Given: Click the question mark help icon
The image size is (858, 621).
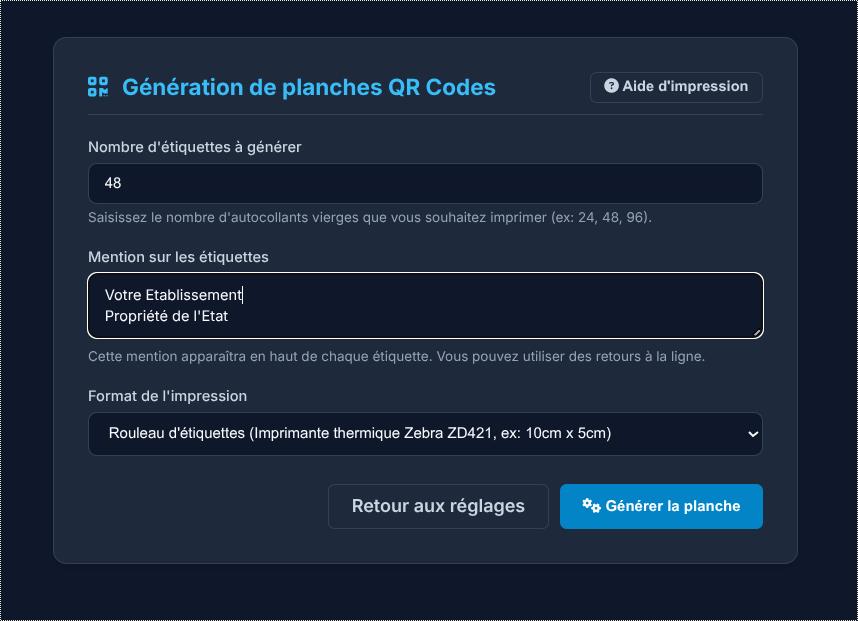Looking at the screenshot, I should point(611,86).
